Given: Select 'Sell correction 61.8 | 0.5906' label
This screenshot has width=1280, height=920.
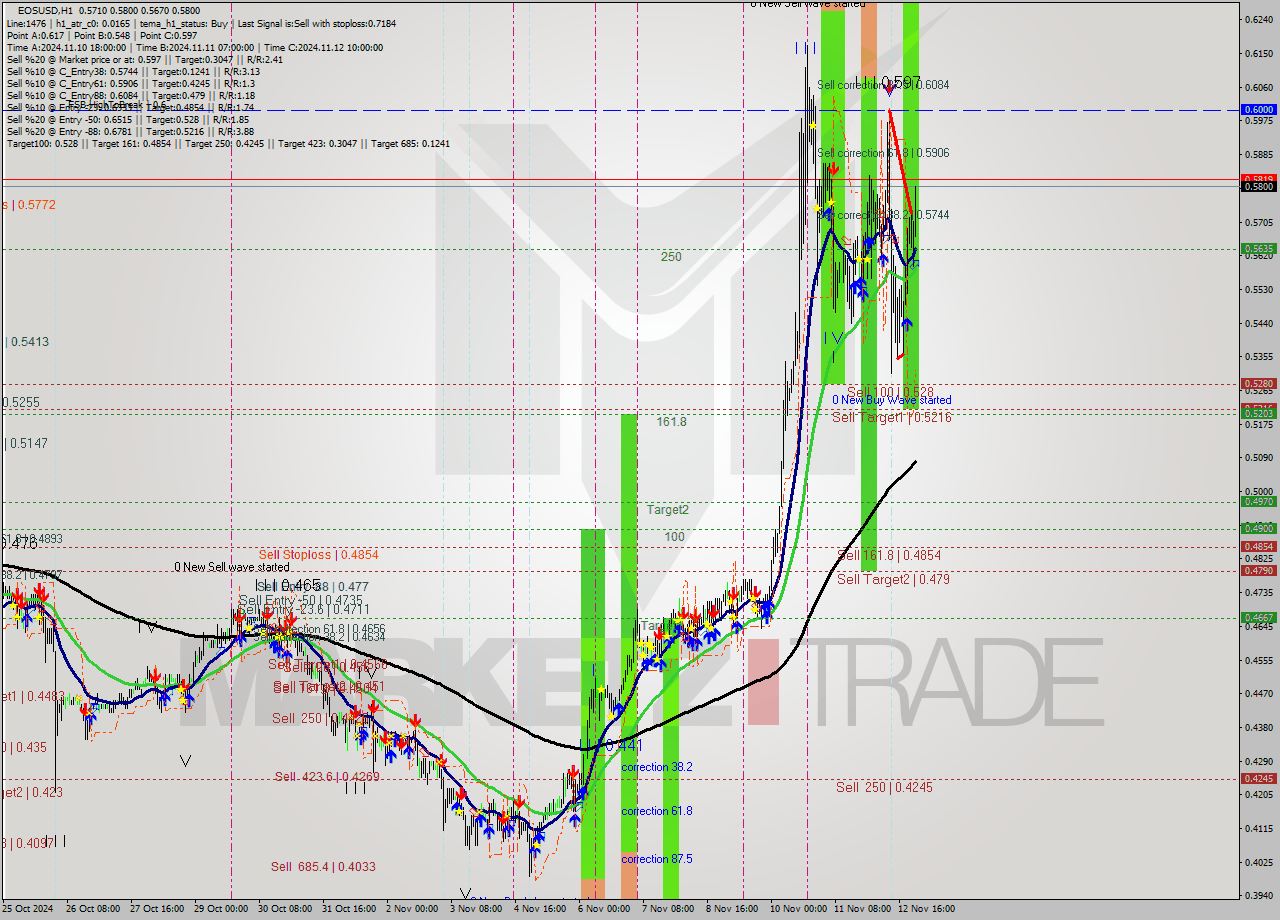Looking at the screenshot, I should pyautogui.click(x=883, y=153).
